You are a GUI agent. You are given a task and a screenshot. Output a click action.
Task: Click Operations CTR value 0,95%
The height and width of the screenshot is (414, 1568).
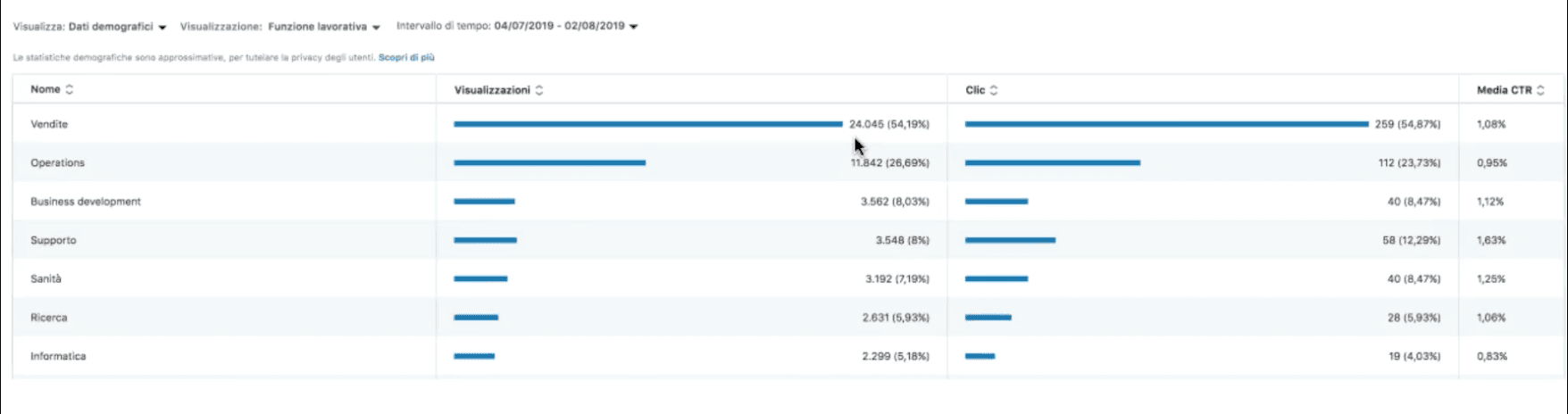1492,162
